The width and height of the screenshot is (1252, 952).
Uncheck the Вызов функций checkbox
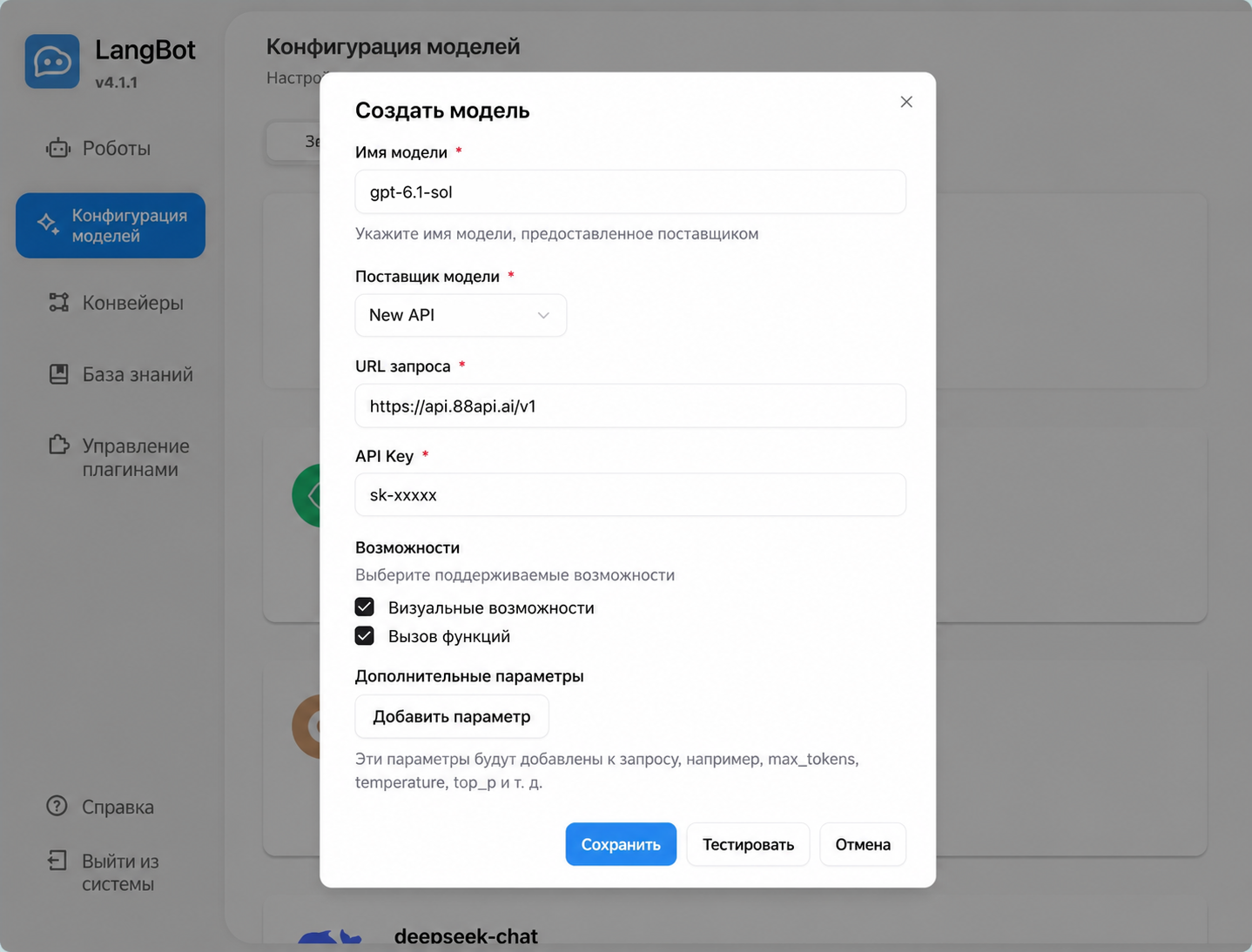[365, 636]
